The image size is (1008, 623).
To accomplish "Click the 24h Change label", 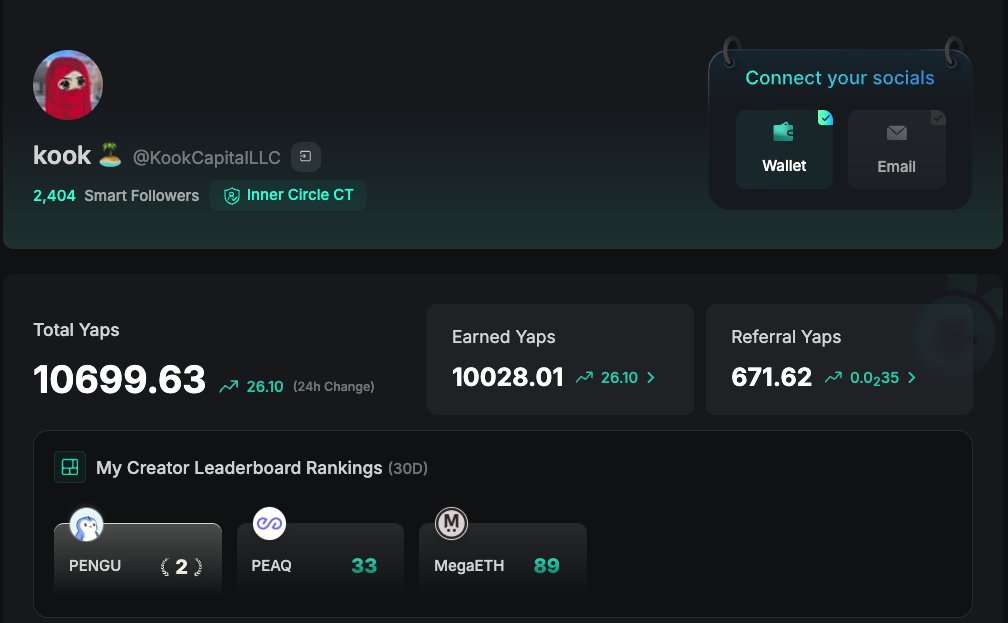I will click(x=334, y=386).
